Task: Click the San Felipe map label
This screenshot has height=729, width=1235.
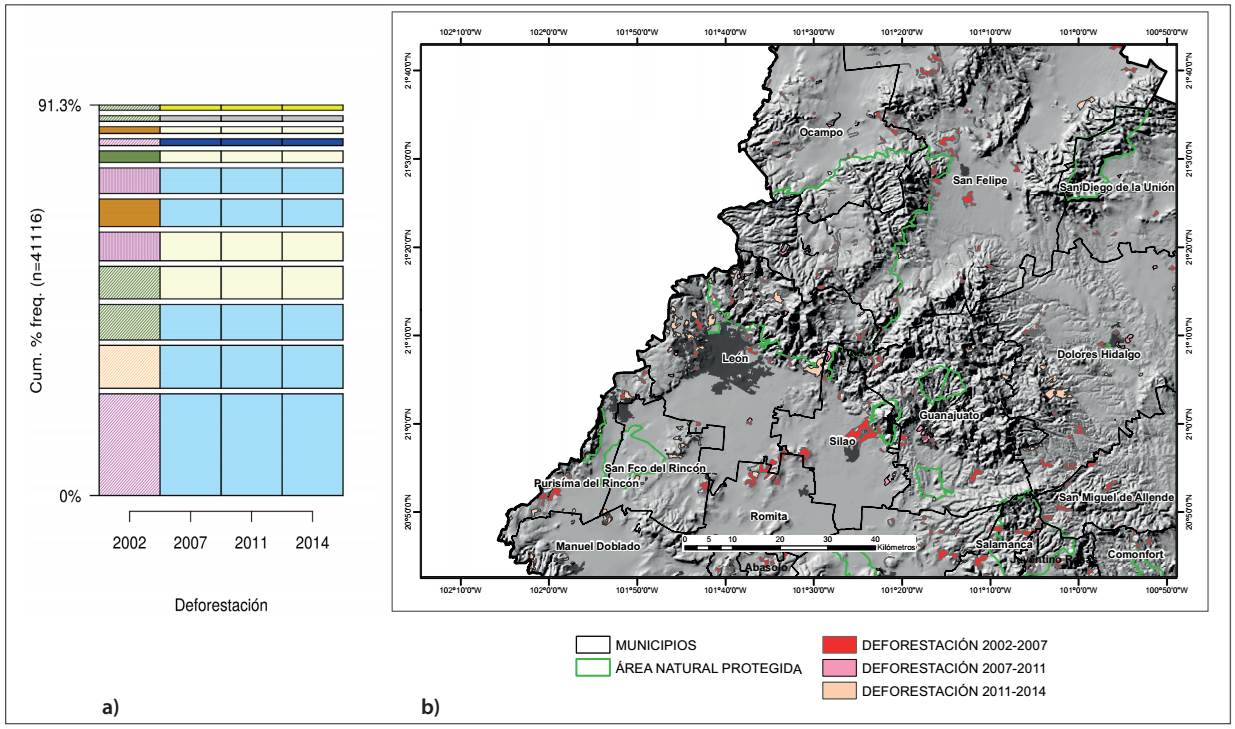Action: coord(976,181)
